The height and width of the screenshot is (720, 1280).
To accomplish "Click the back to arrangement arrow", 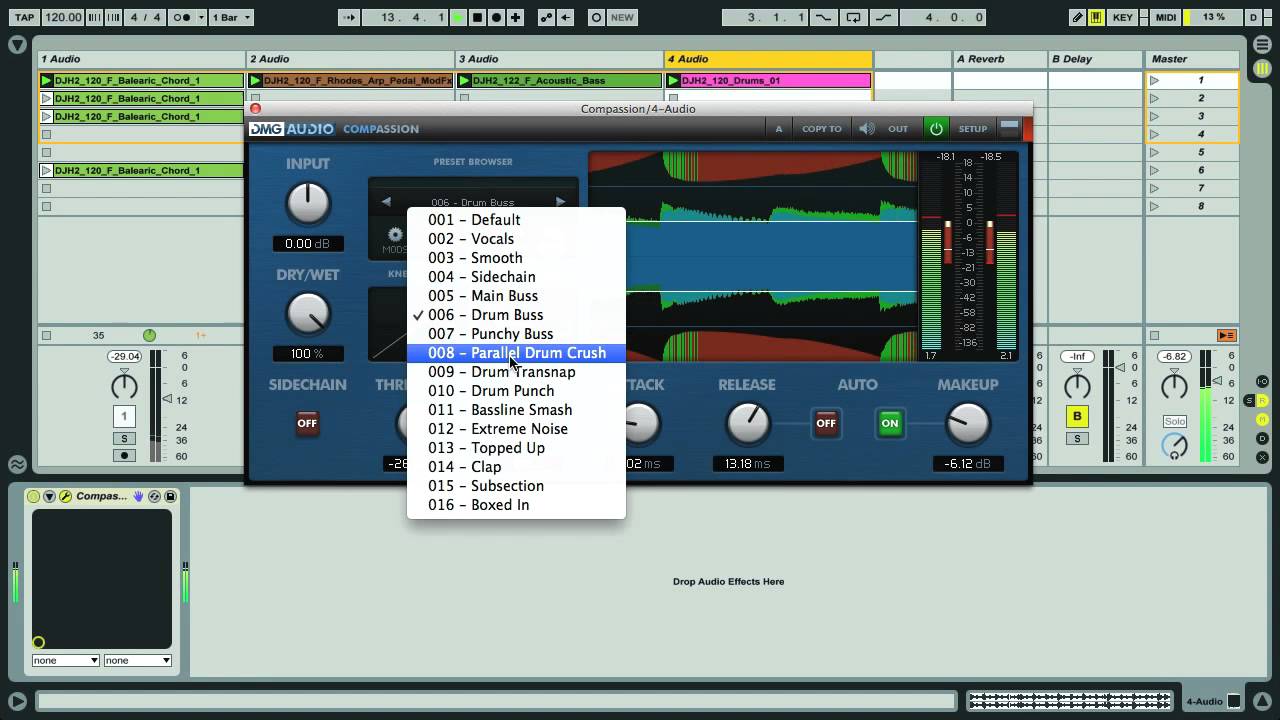I will pos(566,17).
